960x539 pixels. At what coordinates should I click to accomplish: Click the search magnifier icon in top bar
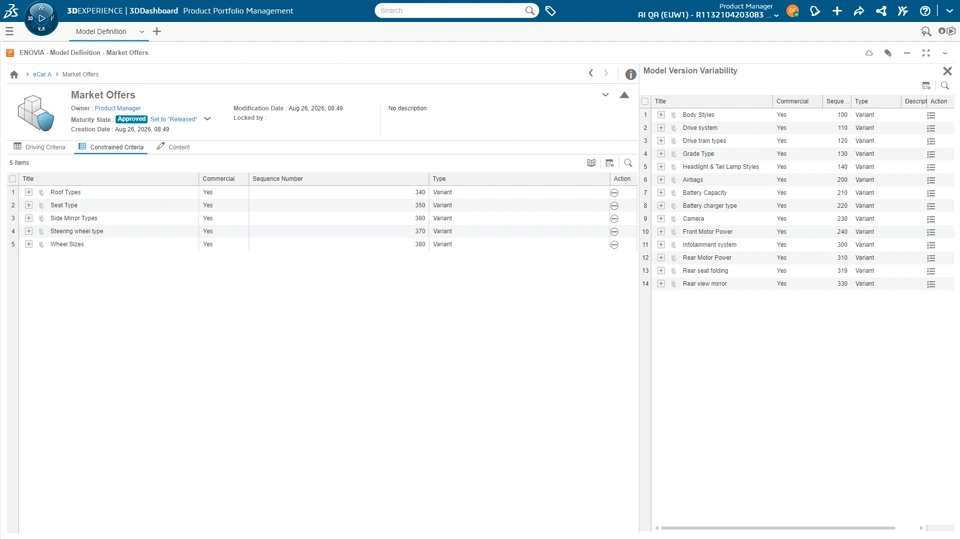point(530,10)
